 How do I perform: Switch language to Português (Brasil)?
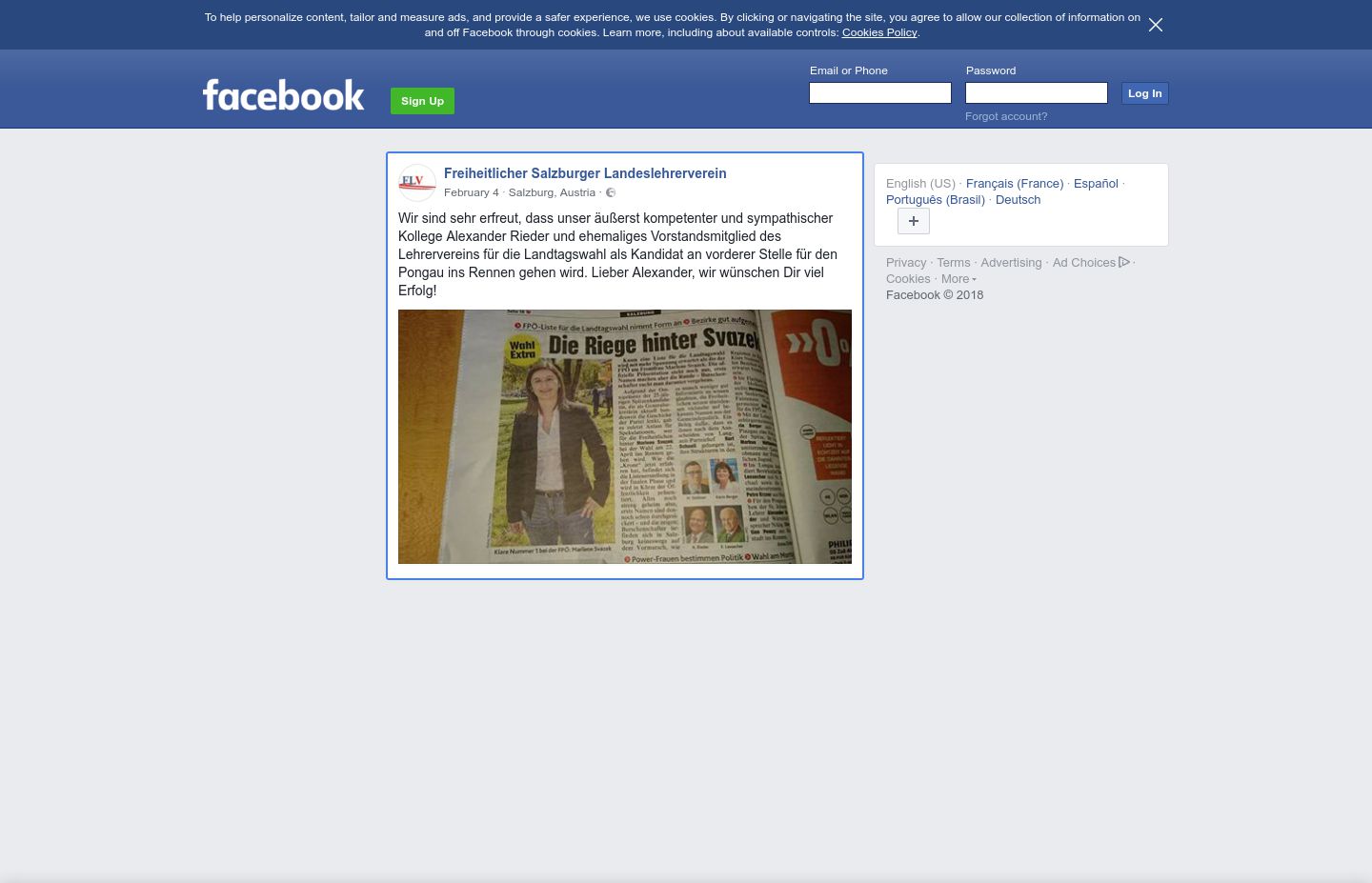pyautogui.click(x=936, y=200)
